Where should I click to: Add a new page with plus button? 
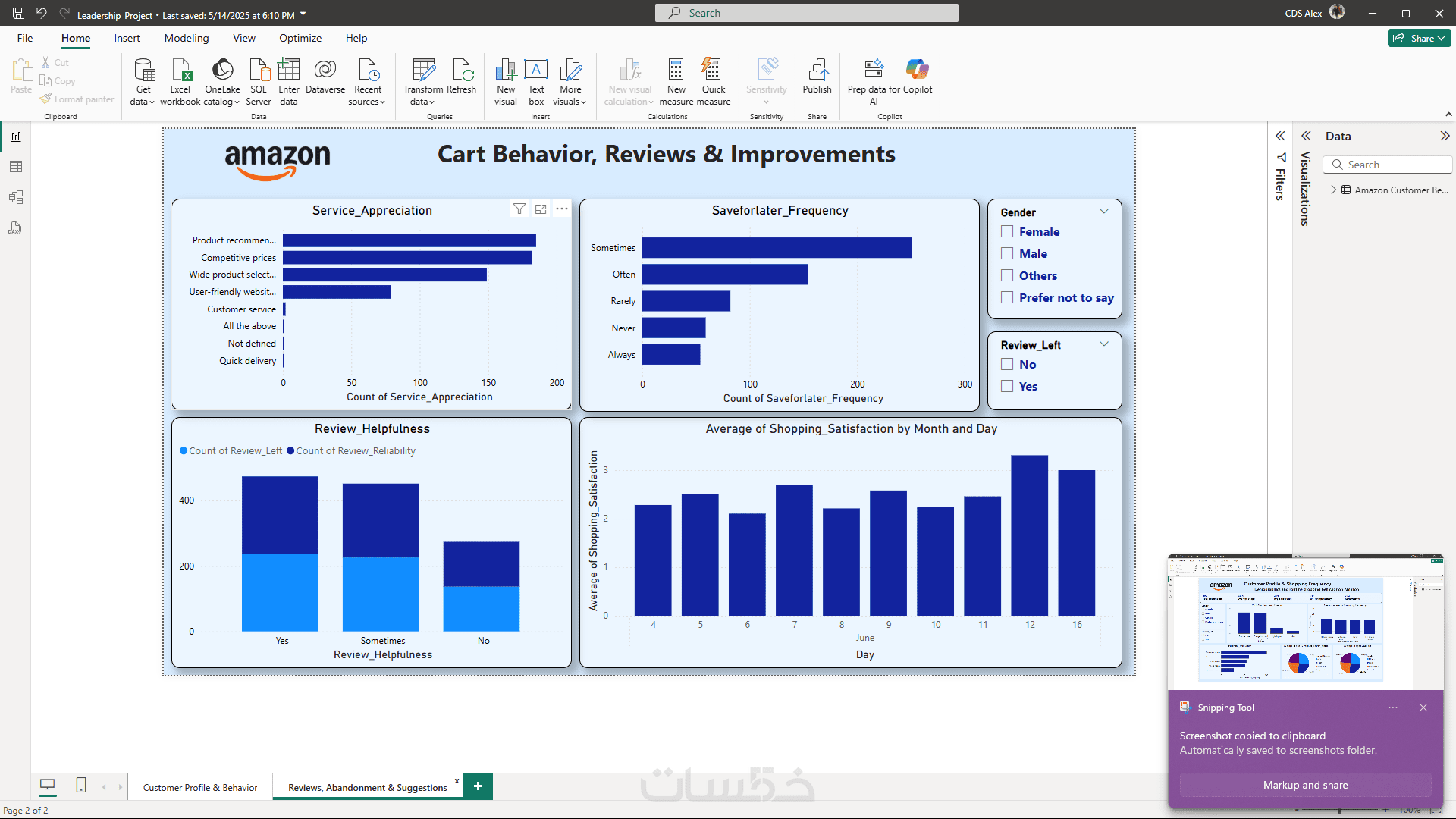pos(478,786)
